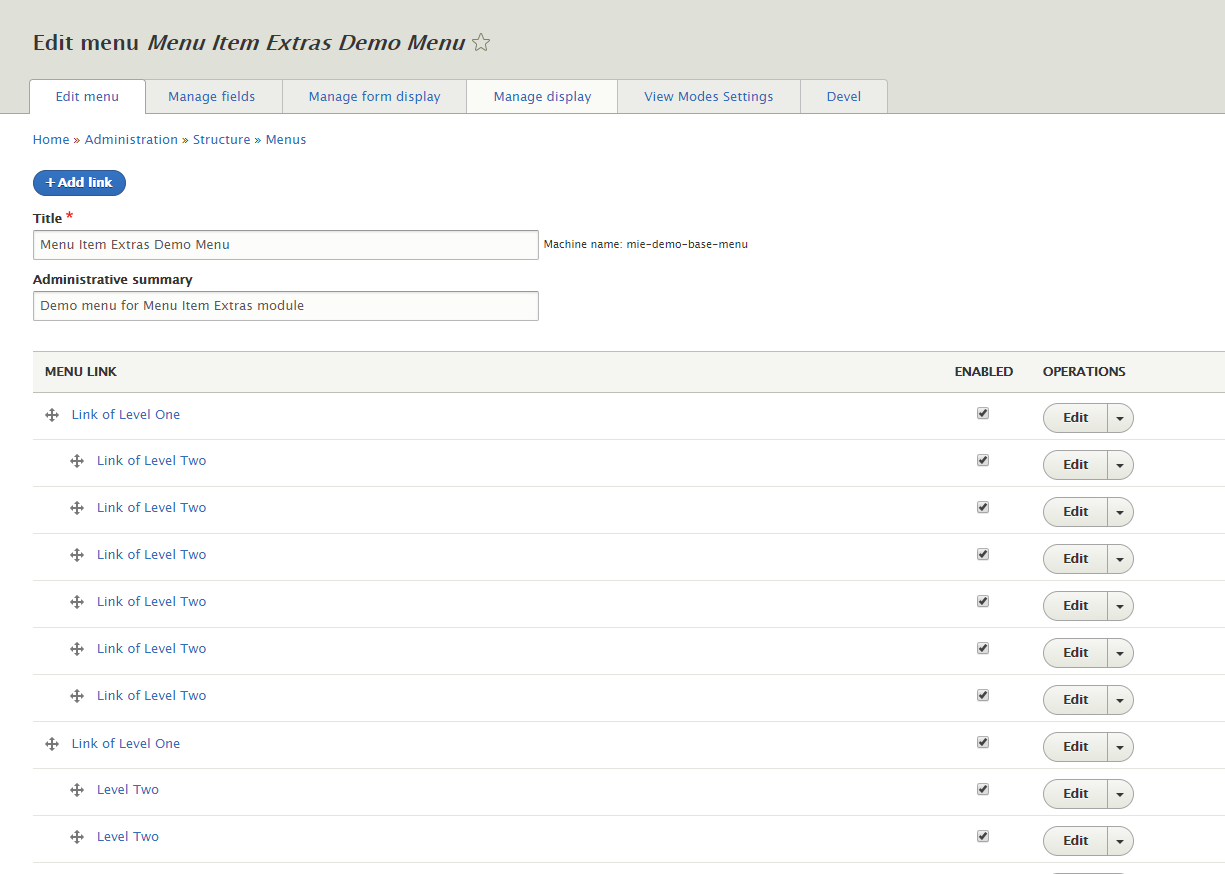Screen dimensions: 1225x874
Task: Uncheck Enabled for third Link of Level Two
Action: [983, 554]
